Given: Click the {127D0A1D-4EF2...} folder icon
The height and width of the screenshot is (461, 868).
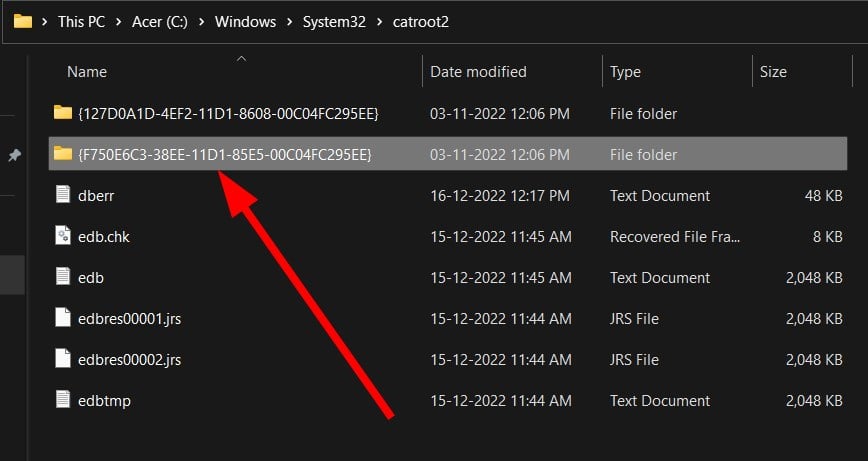Looking at the screenshot, I should 63,113.
